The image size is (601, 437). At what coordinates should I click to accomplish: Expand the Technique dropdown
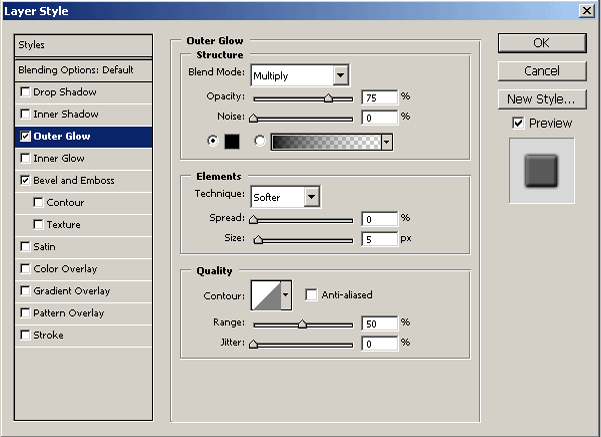click(x=311, y=197)
